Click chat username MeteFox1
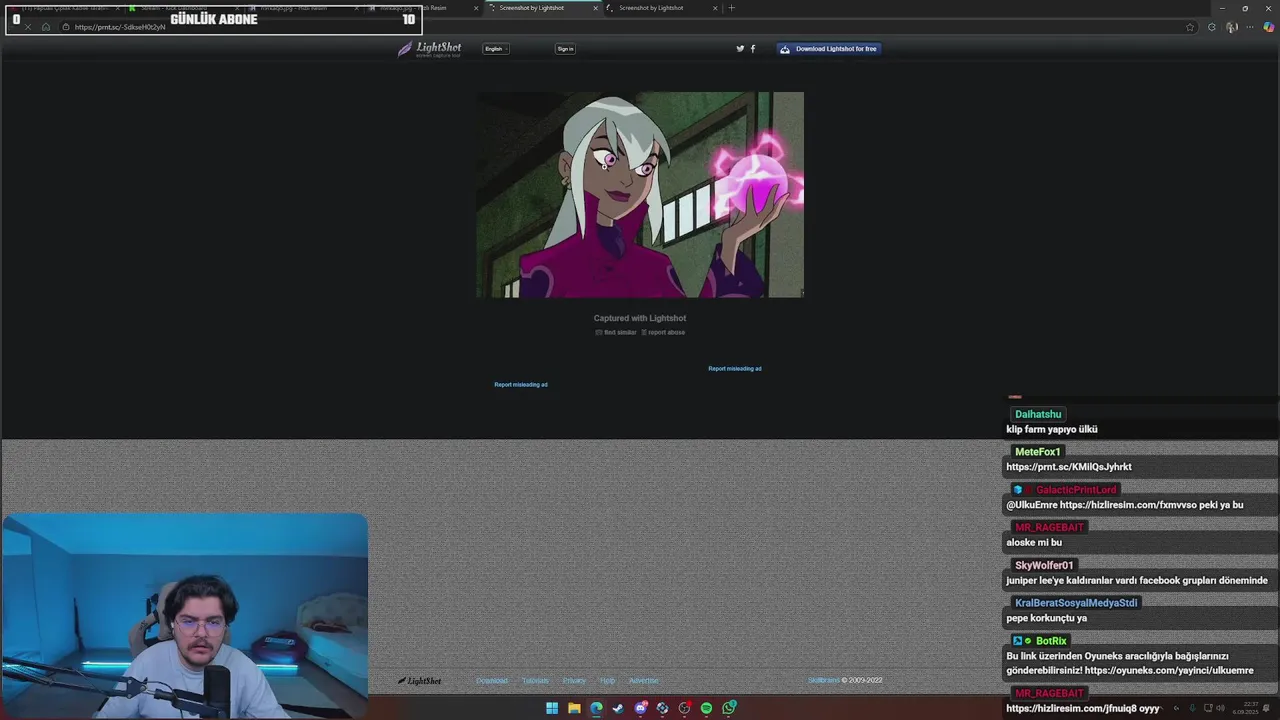This screenshot has height=720, width=1280. tap(1038, 452)
